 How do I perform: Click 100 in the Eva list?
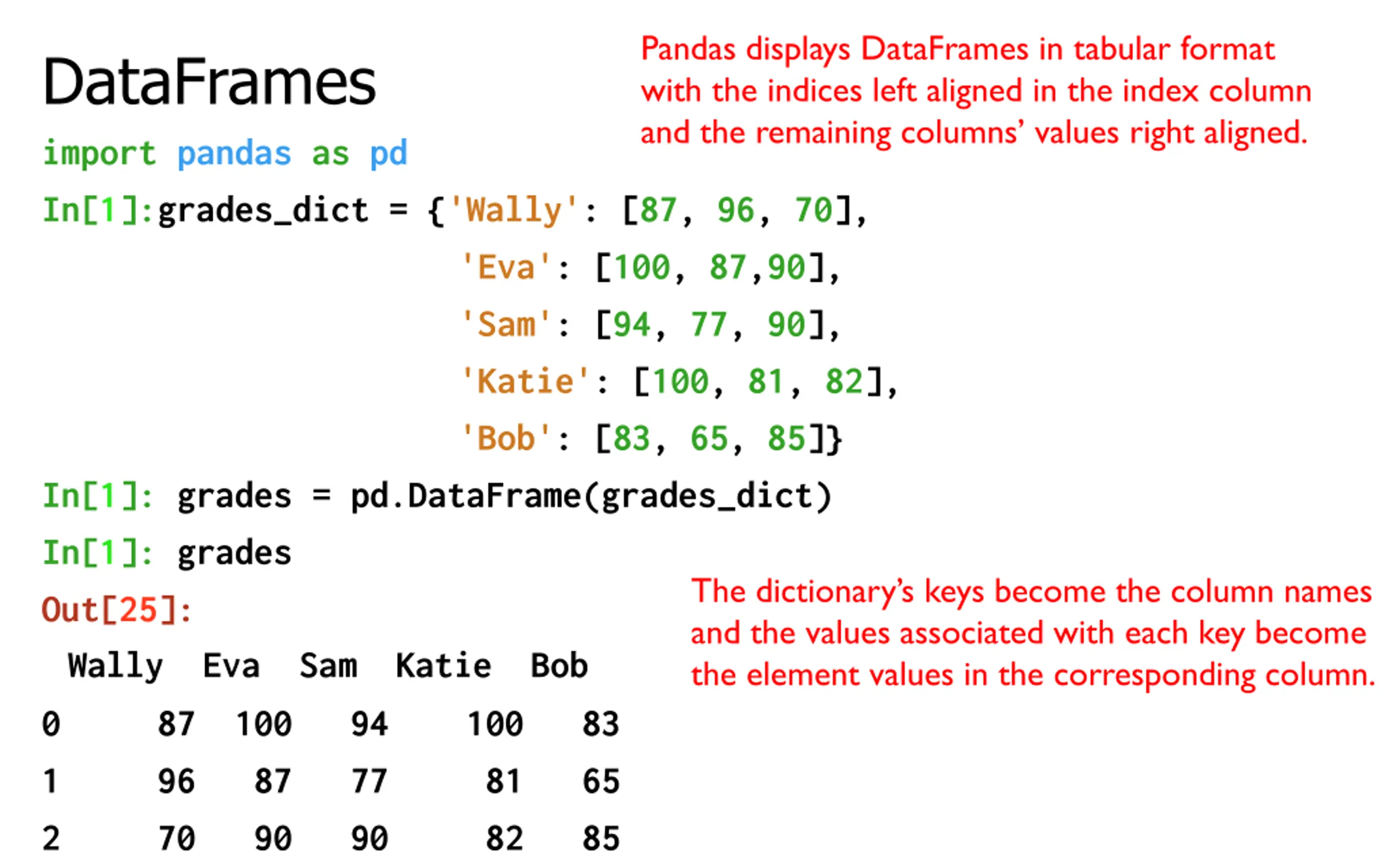click(x=642, y=267)
